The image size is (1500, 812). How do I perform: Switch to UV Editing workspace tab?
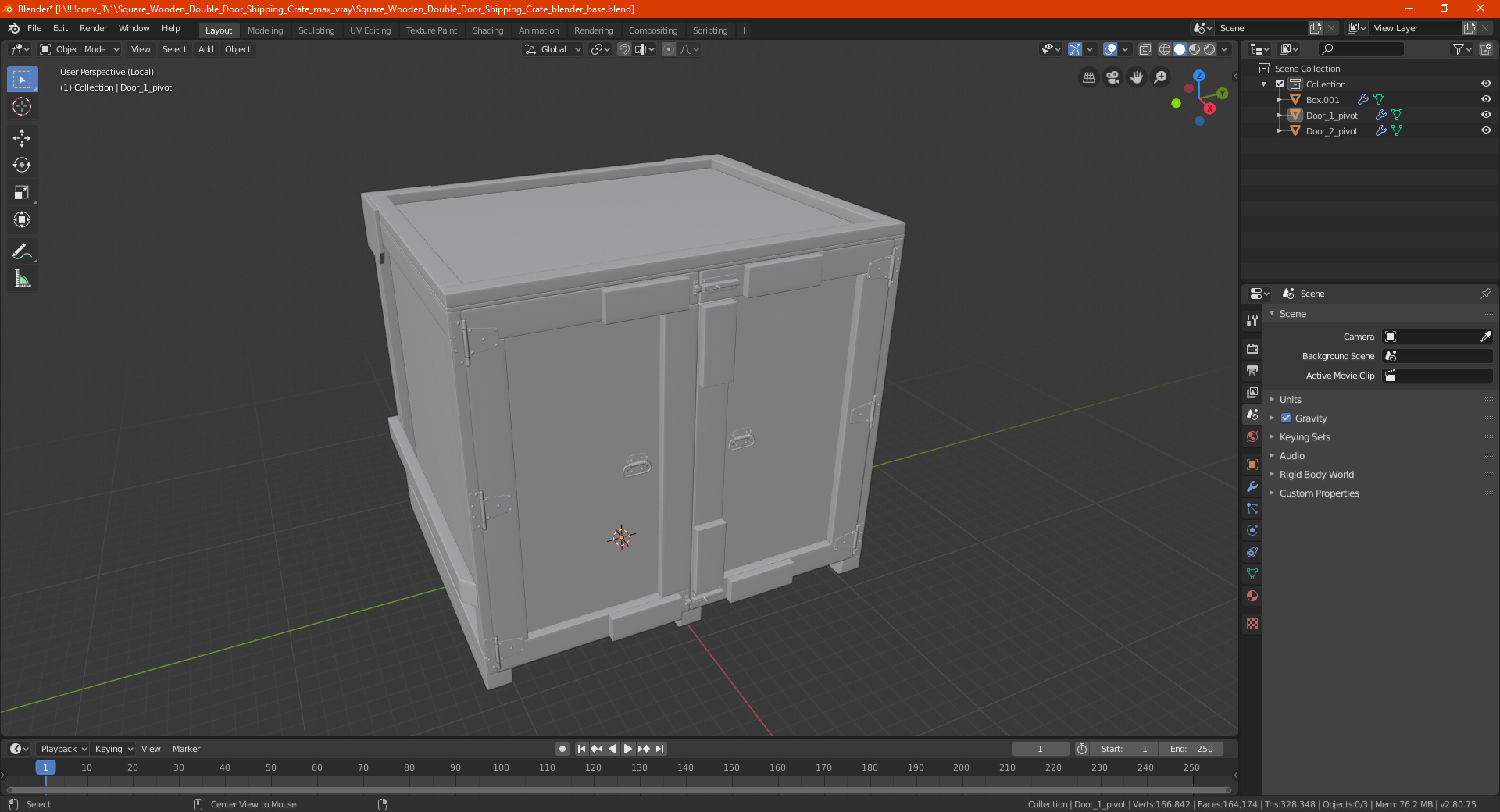point(370,30)
